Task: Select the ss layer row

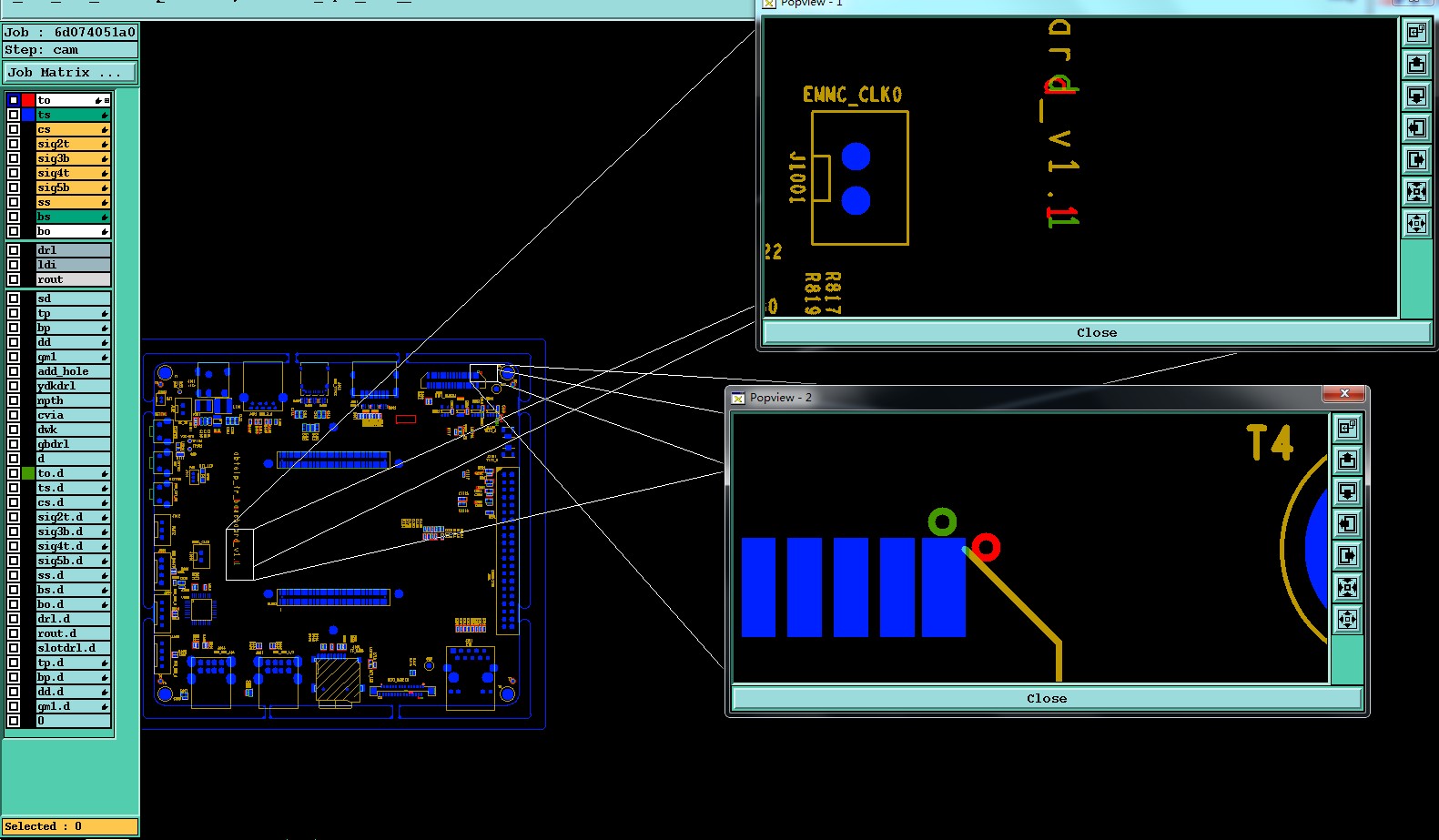Action: (73, 202)
